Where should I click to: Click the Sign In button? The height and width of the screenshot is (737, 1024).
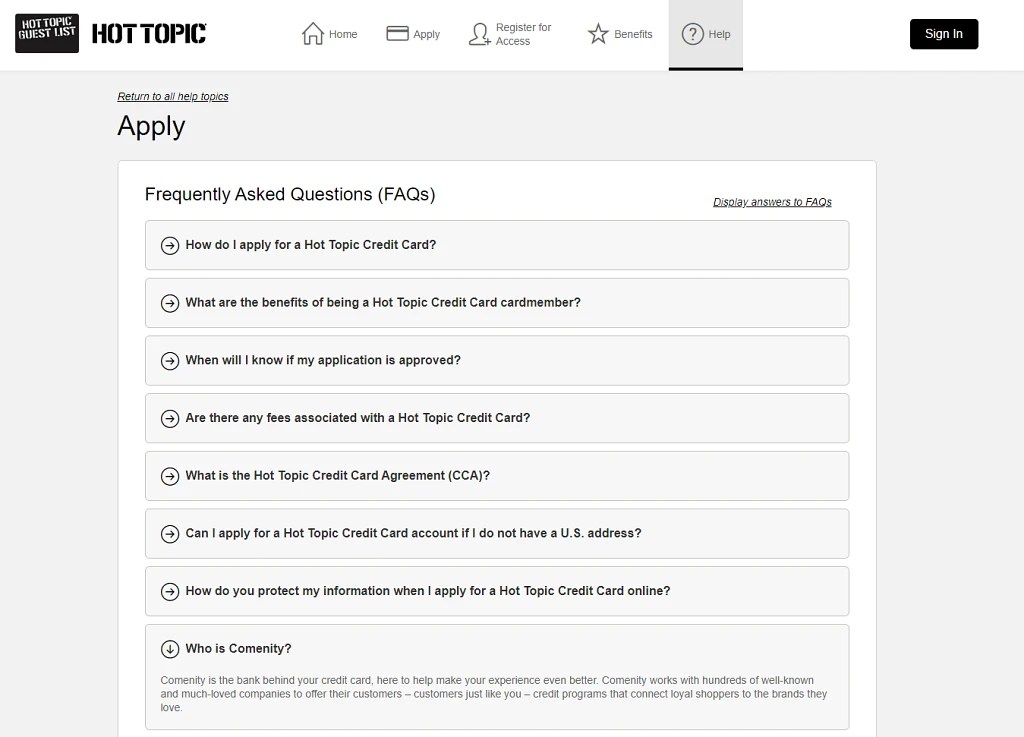click(944, 34)
